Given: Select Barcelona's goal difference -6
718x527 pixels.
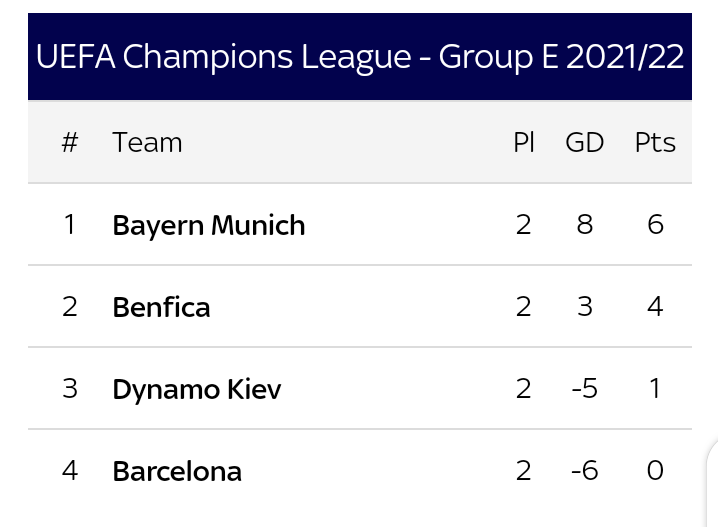Looking at the screenshot, I should pyautogui.click(x=585, y=471).
